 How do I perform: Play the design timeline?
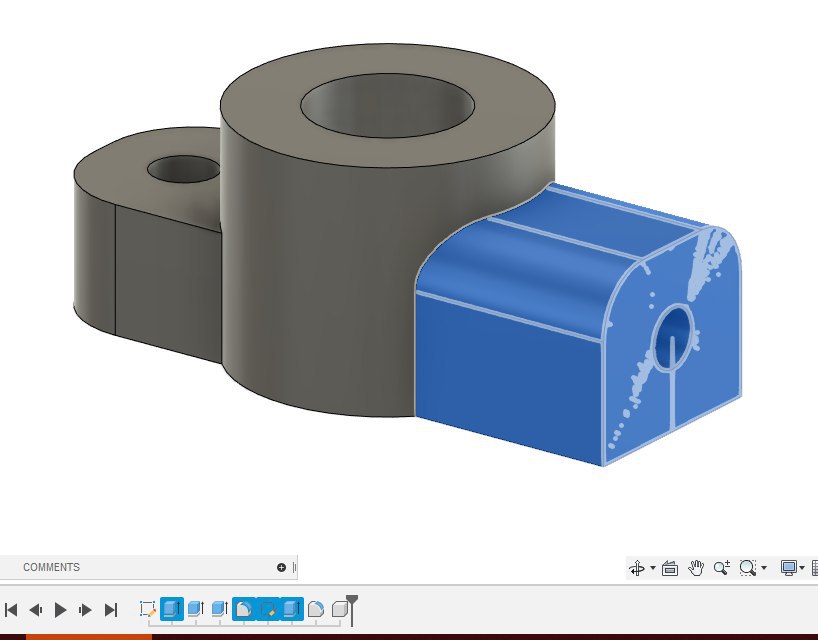(x=60, y=610)
